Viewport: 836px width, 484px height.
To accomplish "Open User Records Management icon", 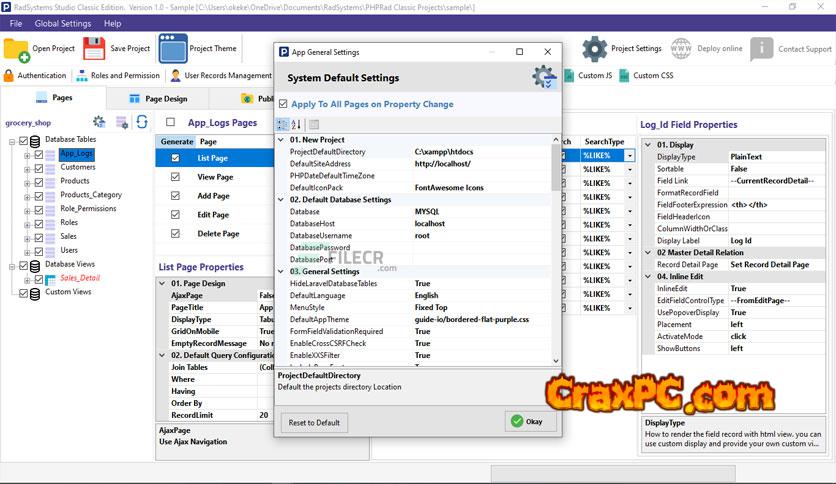I will coord(175,76).
